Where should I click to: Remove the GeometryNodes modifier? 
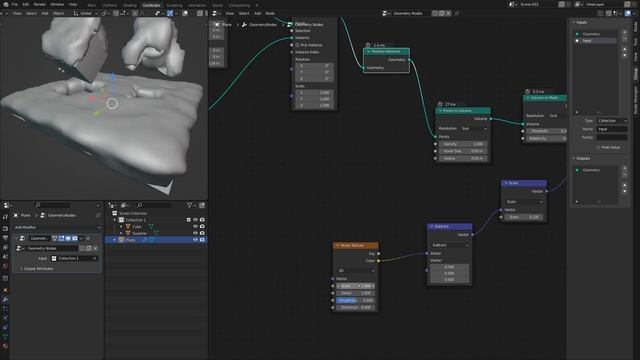[x=88, y=238]
